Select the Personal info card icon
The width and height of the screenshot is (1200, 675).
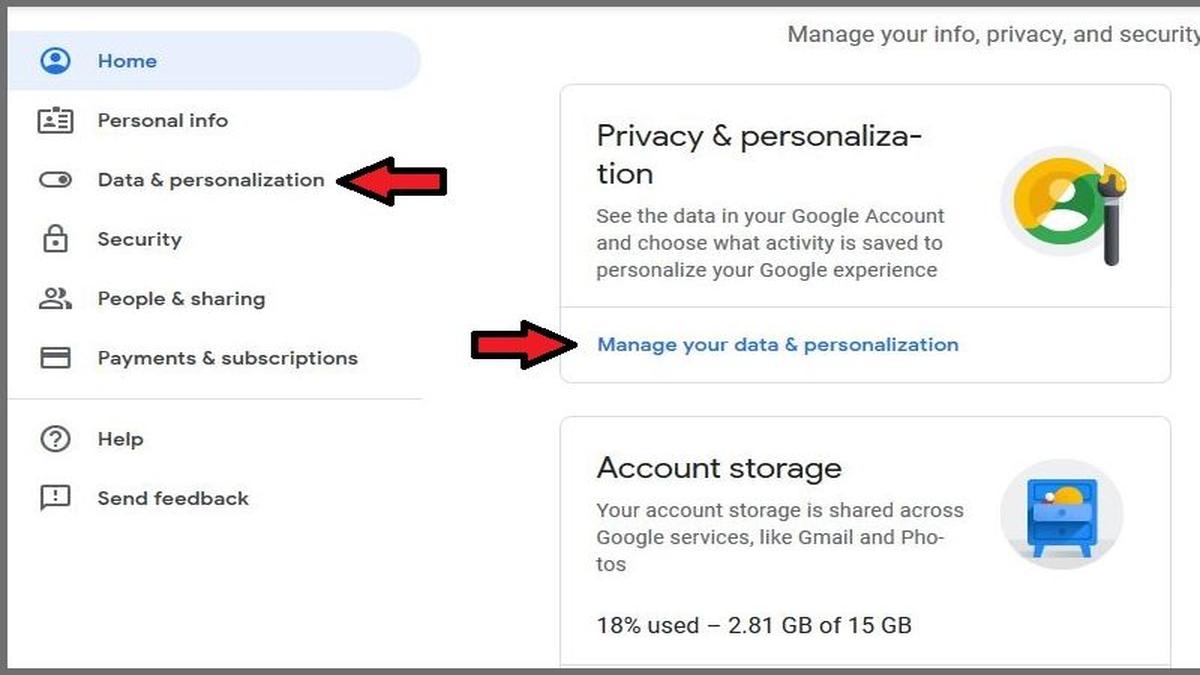tap(57, 120)
